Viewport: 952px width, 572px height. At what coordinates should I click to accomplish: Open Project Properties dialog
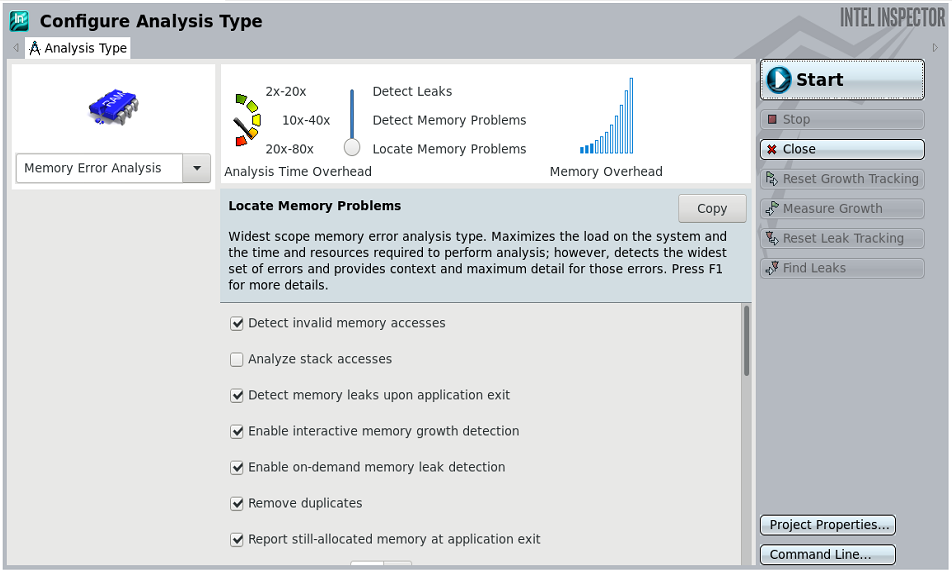[827, 526]
